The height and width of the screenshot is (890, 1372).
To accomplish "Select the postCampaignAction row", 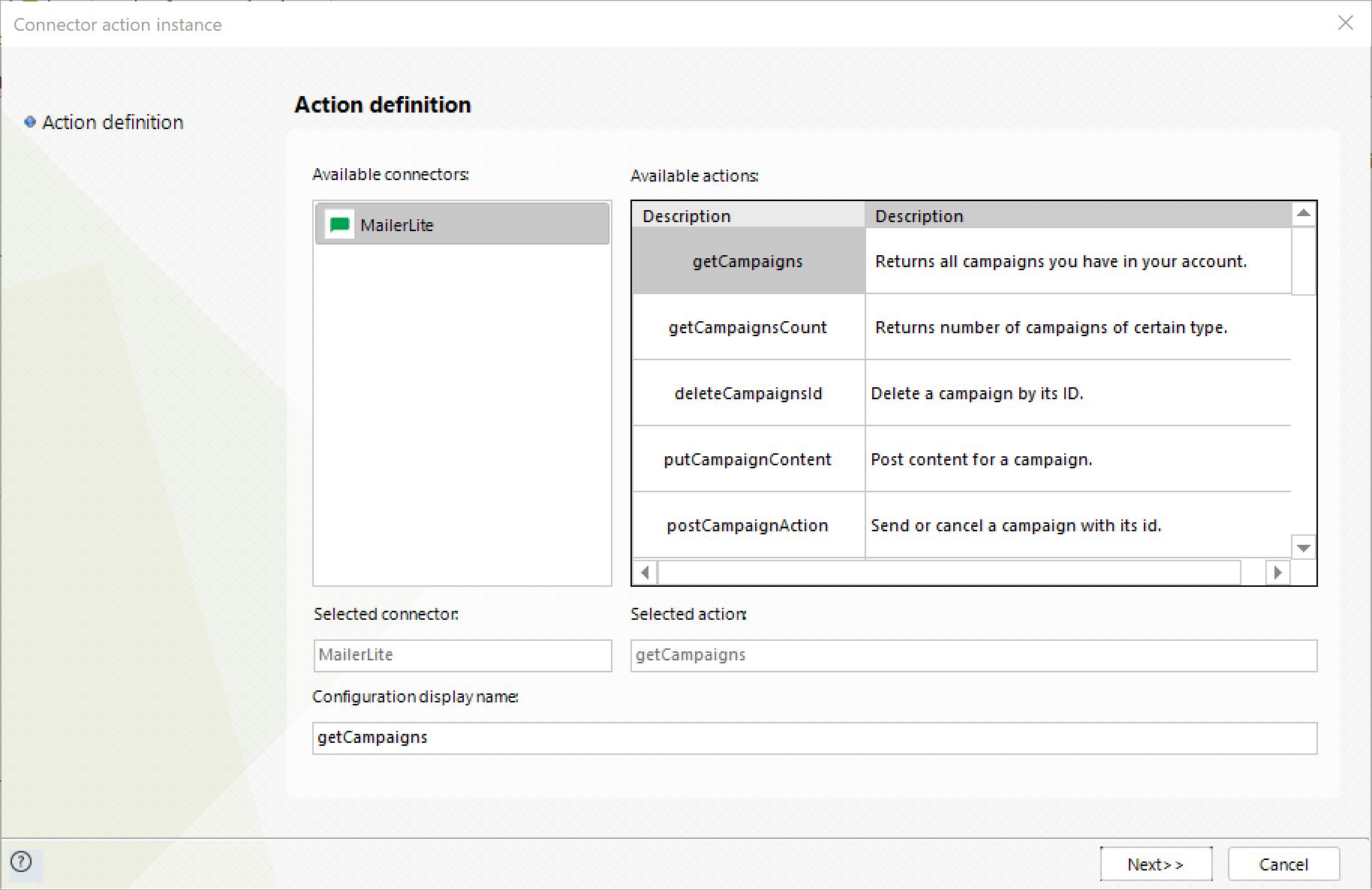I will tap(748, 525).
